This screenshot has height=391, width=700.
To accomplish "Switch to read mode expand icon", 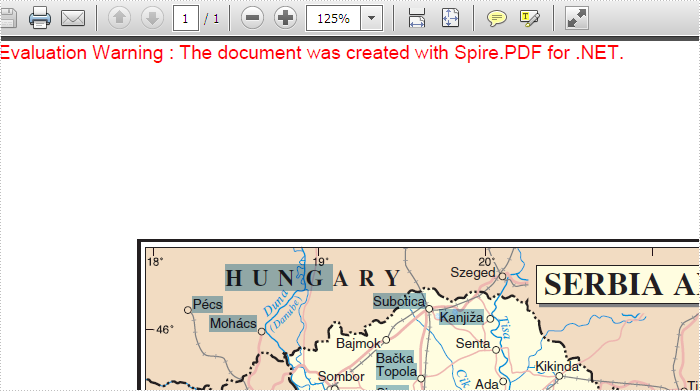I will coord(577,18).
